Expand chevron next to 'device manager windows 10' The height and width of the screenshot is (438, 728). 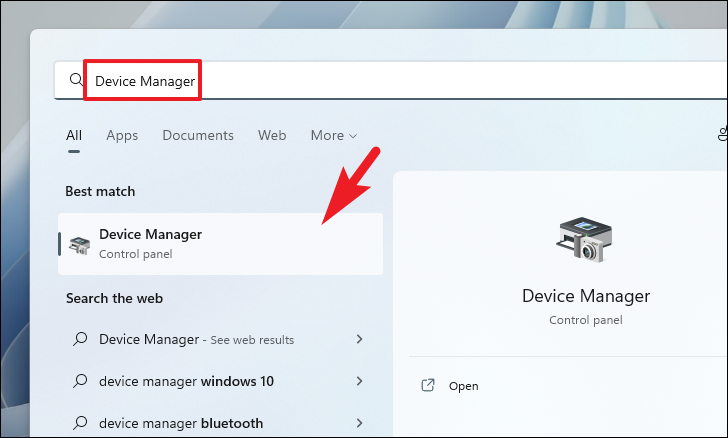point(359,381)
